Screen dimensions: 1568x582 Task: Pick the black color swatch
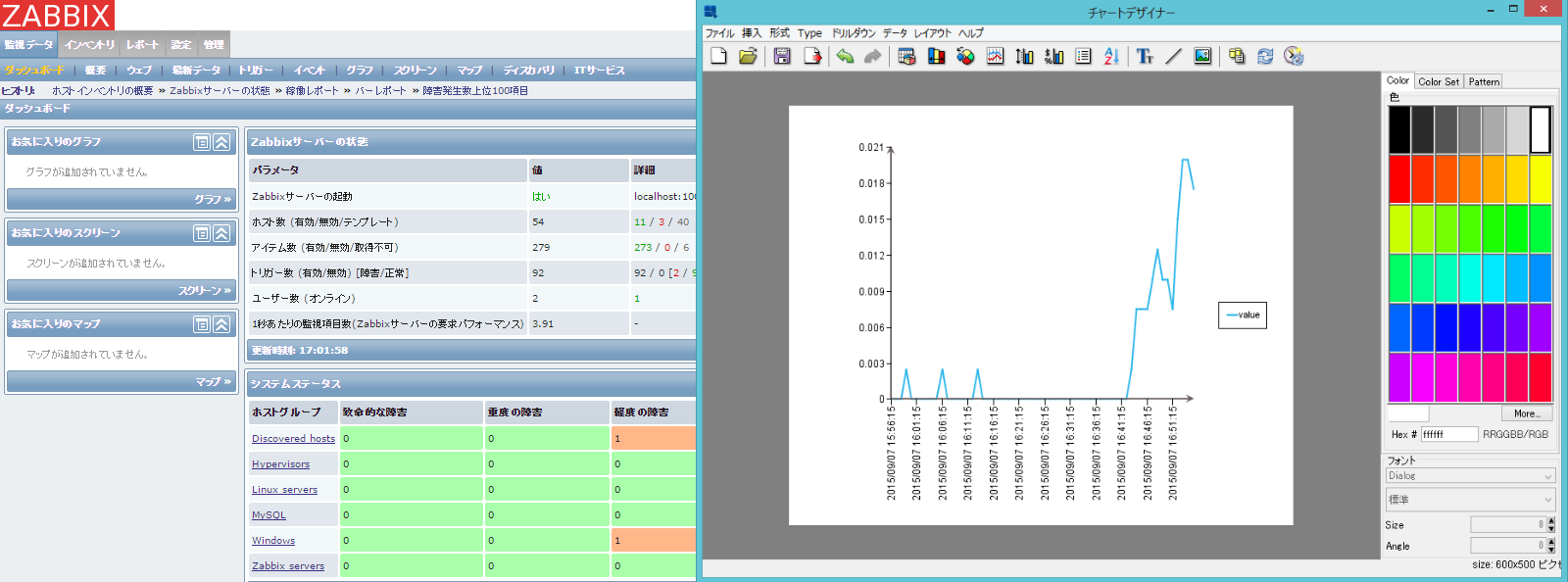1399,129
